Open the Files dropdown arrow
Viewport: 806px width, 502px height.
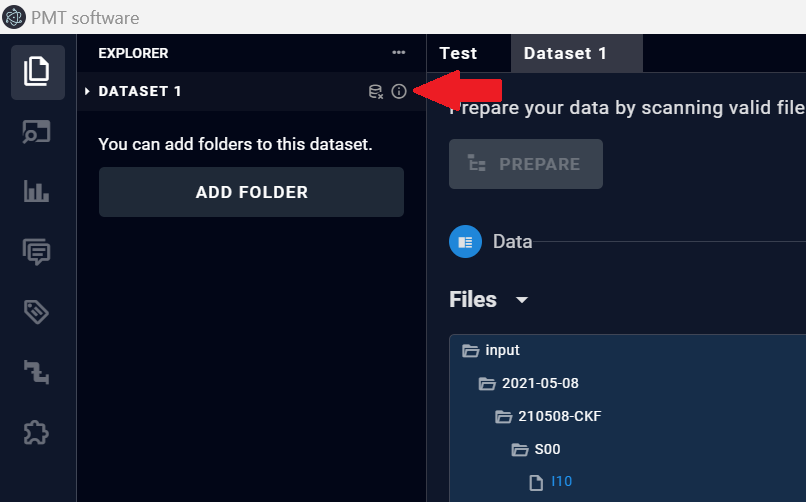point(521,300)
